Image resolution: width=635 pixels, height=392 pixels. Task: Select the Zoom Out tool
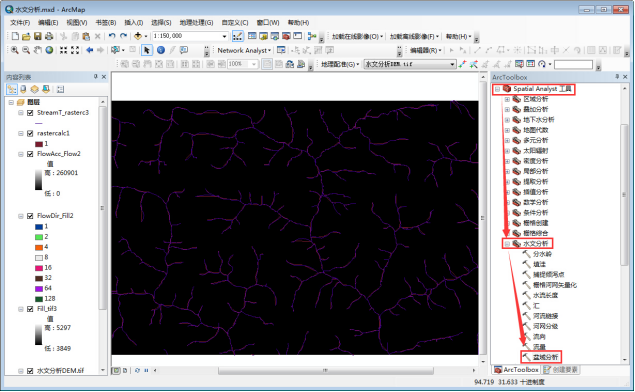pos(26,50)
